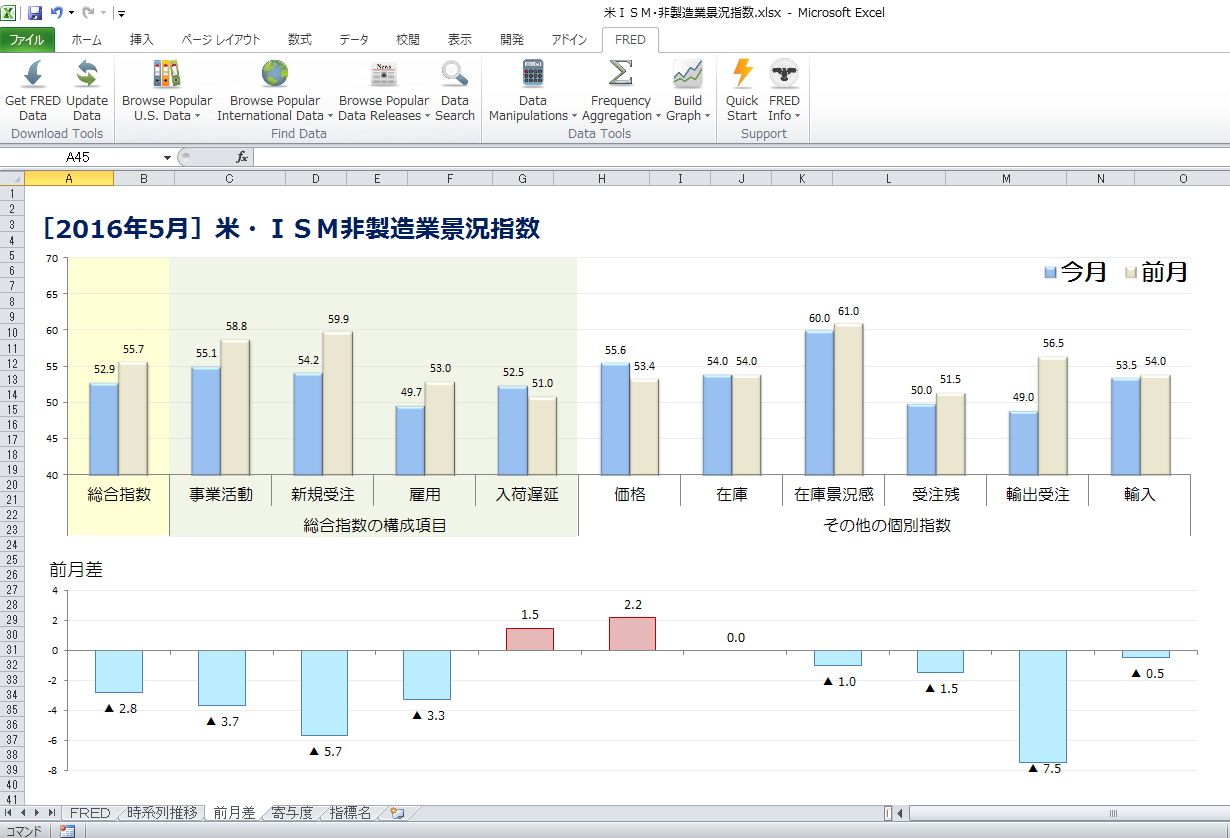This screenshot has width=1230, height=838.
Task: Switch to the データ ribbon tab
Action: pyautogui.click(x=354, y=40)
